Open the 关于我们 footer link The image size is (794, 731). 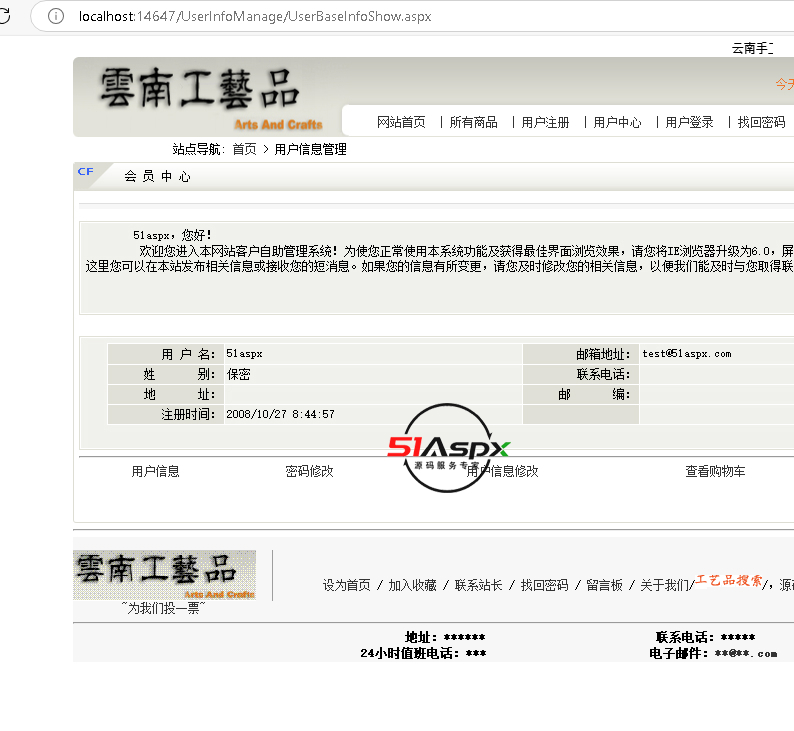pos(664,585)
